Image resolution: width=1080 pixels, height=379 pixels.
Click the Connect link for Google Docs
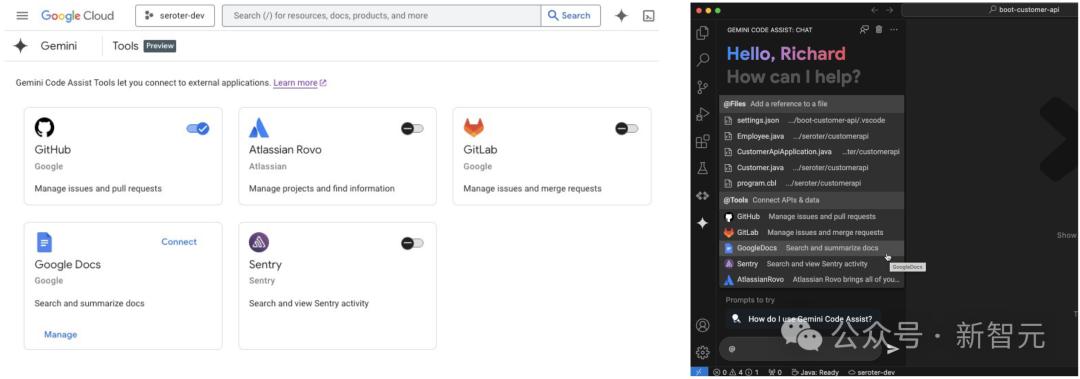tap(179, 242)
